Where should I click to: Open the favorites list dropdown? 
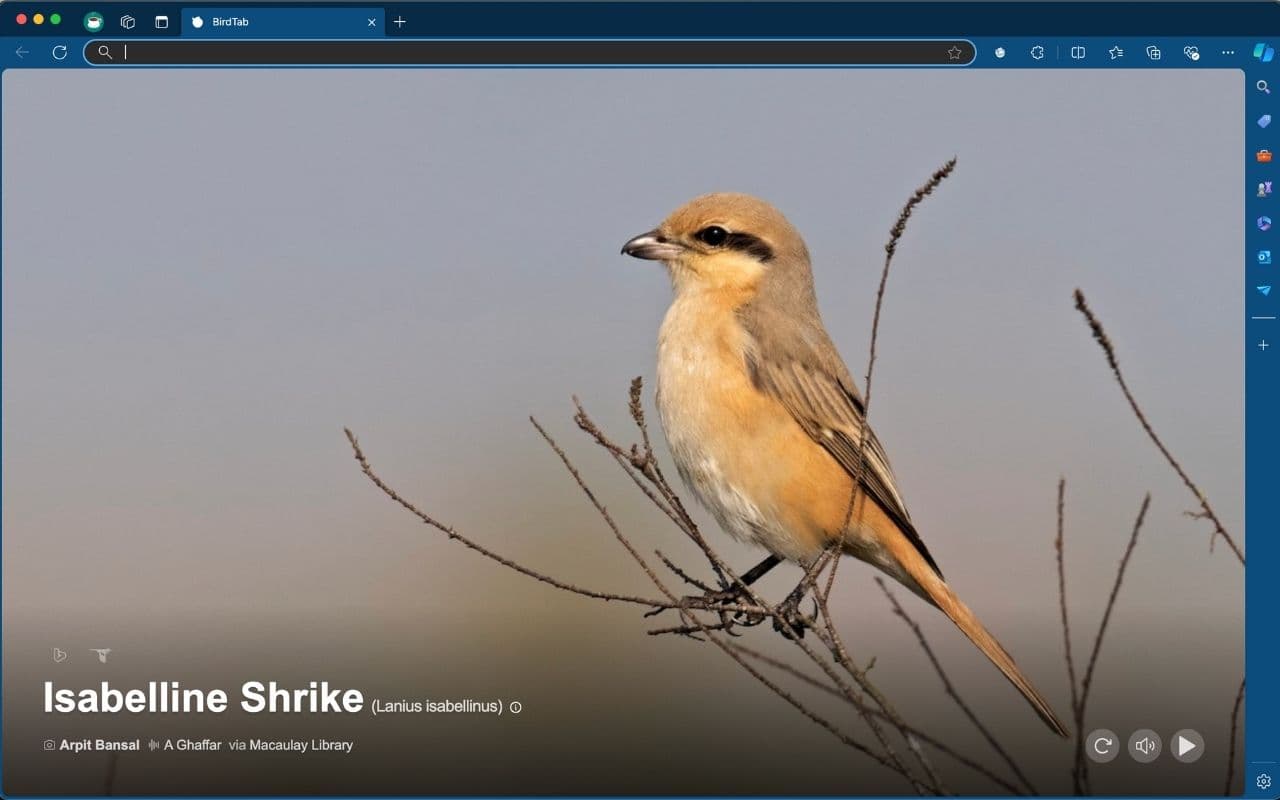[1115, 52]
